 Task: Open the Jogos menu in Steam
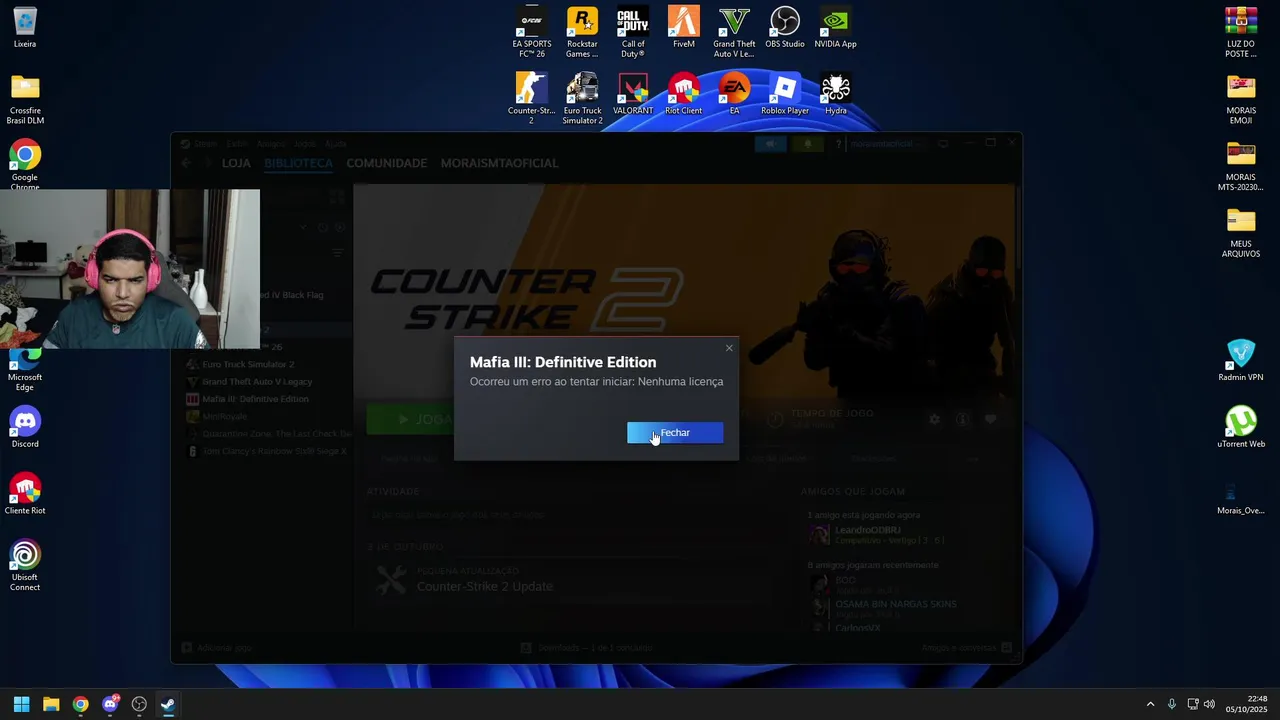coord(305,144)
